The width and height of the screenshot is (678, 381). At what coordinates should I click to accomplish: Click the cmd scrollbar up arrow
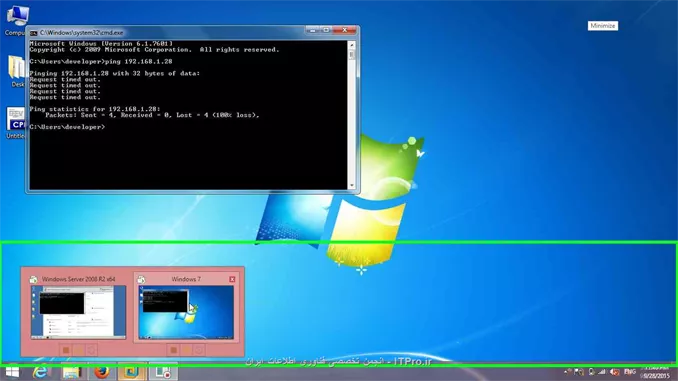(x=352, y=45)
